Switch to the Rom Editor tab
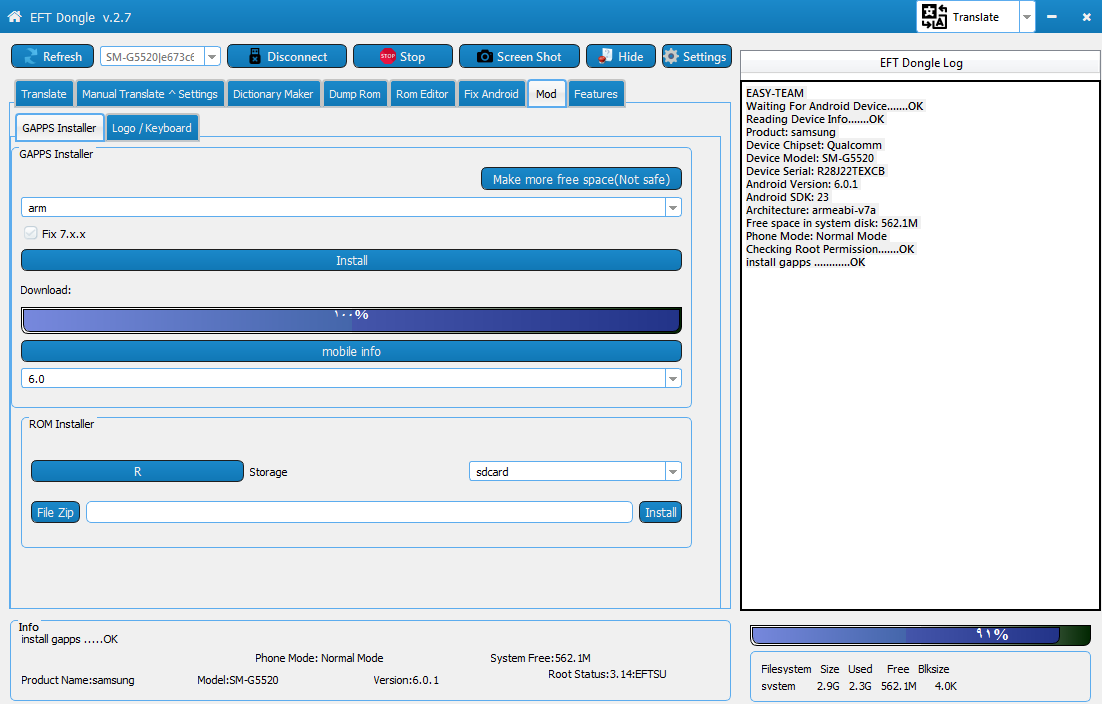Viewport: 1102px width, 704px height. point(422,94)
